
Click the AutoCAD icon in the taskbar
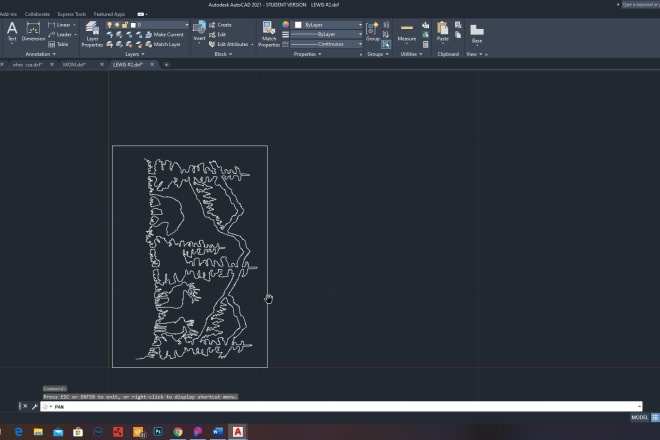tap(238, 432)
